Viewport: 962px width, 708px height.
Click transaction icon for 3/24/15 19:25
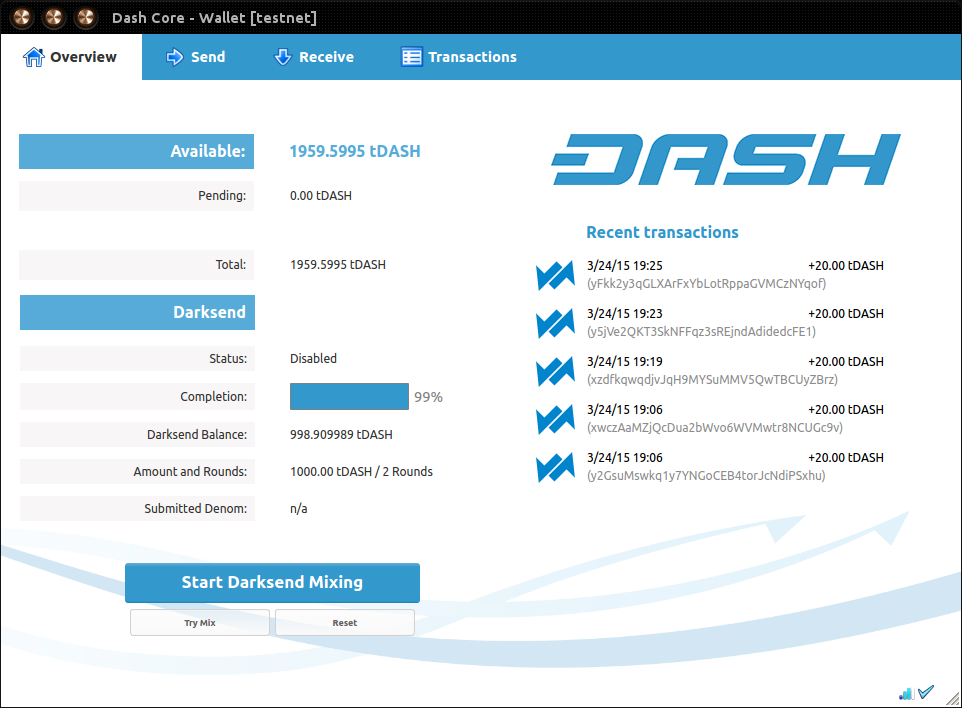coord(555,275)
